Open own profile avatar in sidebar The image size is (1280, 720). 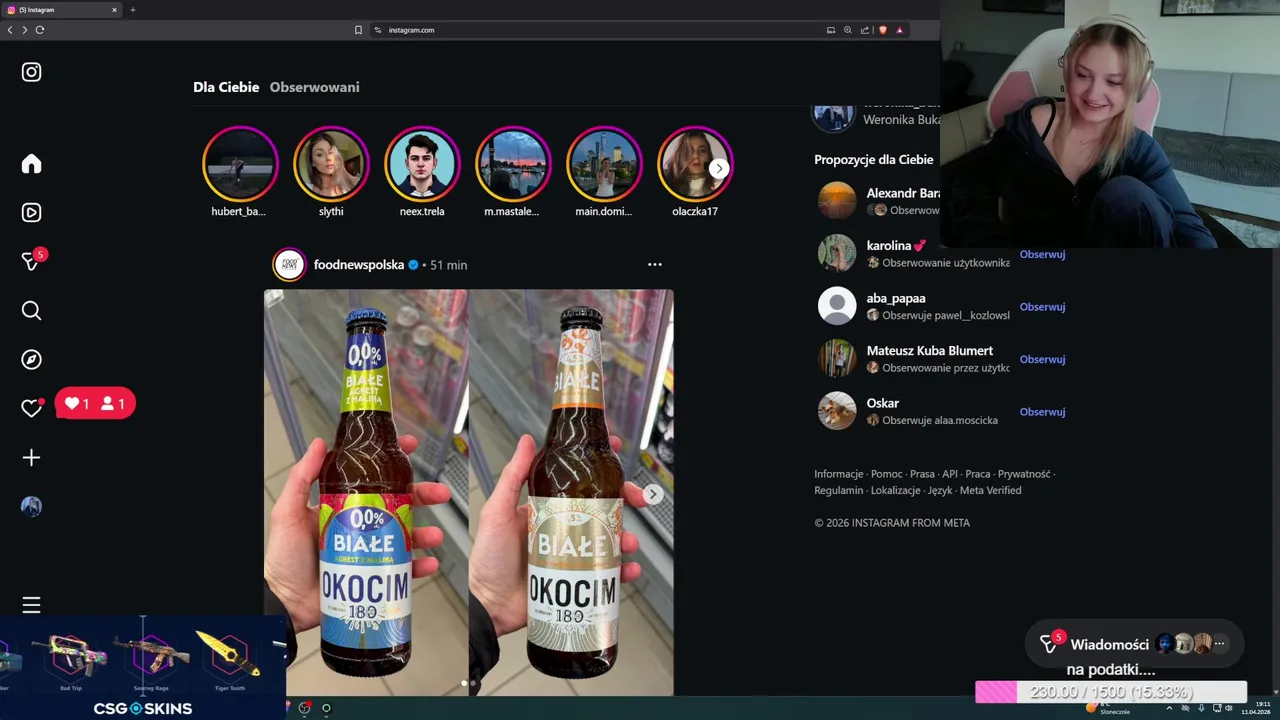tap(31, 506)
